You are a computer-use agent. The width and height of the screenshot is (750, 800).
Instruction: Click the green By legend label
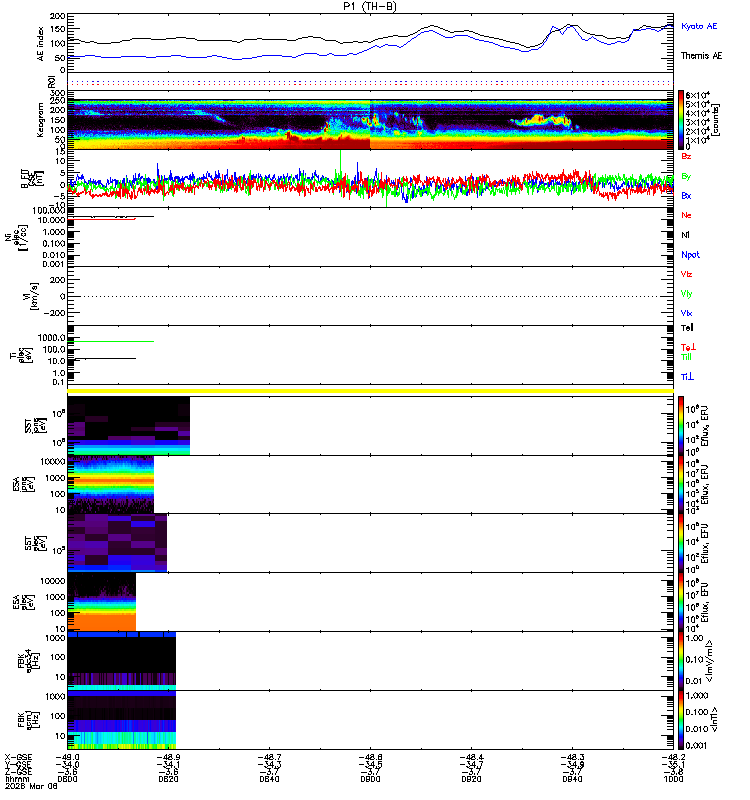pyautogui.click(x=686, y=176)
